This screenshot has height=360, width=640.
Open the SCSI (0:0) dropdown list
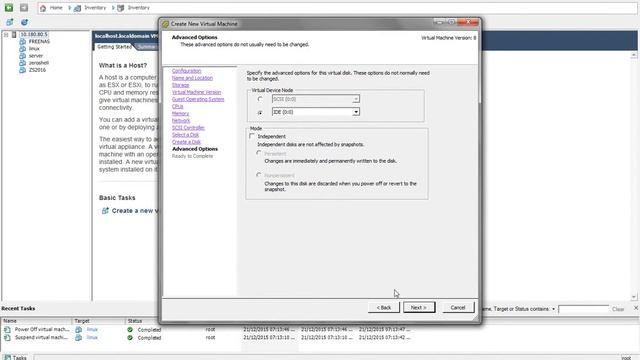coord(356,99)
